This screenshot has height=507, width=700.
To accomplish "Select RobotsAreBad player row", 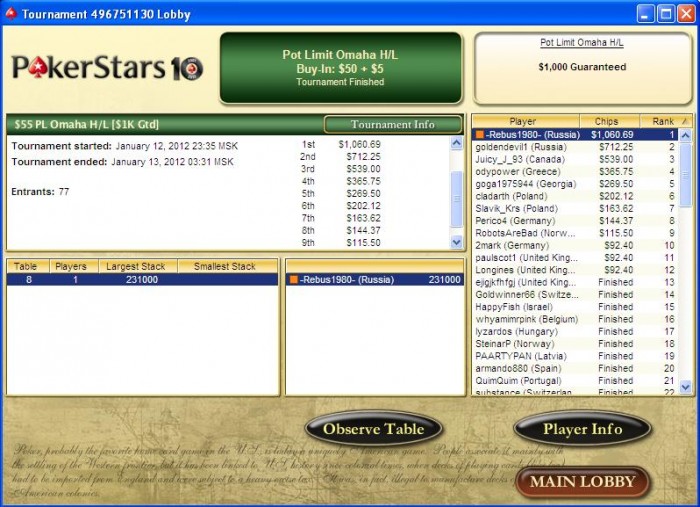I will click(575, 233).
